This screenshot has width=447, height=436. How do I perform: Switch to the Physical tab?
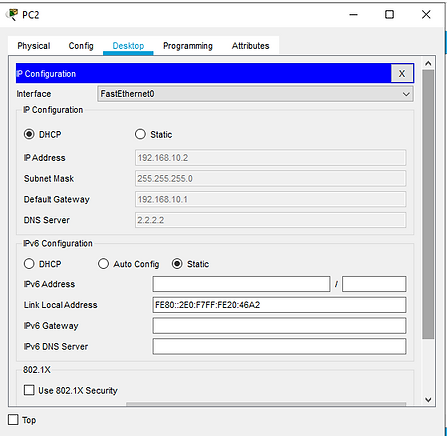point(34,46)
